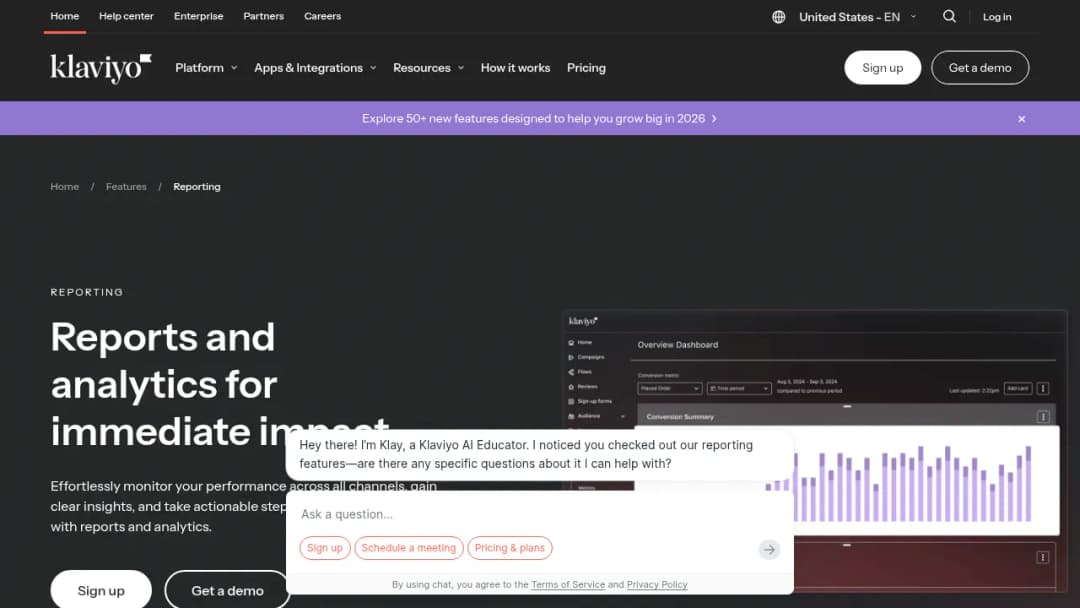
Task: Click the bar chart in dashboard preview
Action: pyautogui.click(x=899, y=483)
